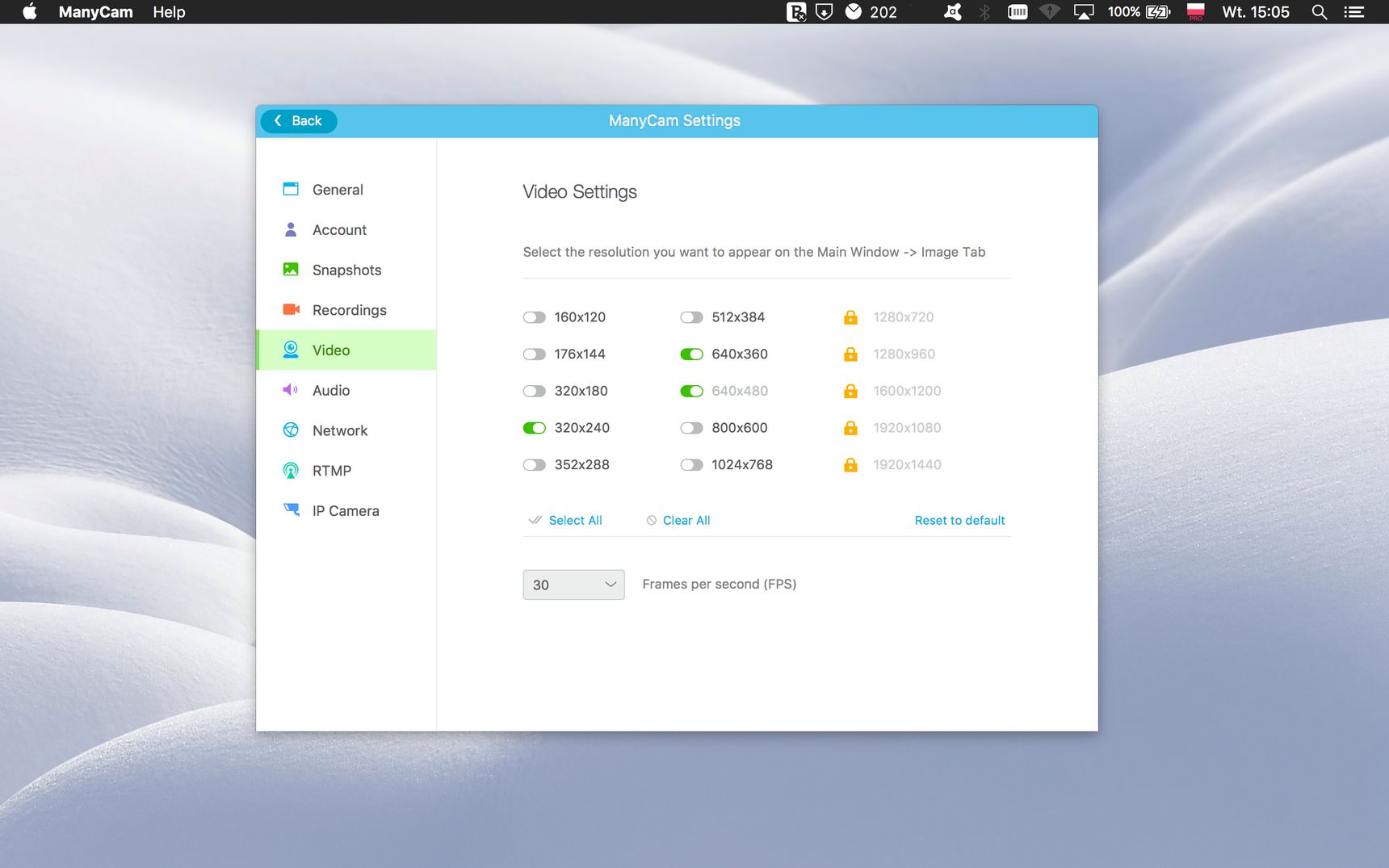This screenshot has width=1389, height=868.
Task: Click the RTMP broadcast icon
Action: pos(291,470)
